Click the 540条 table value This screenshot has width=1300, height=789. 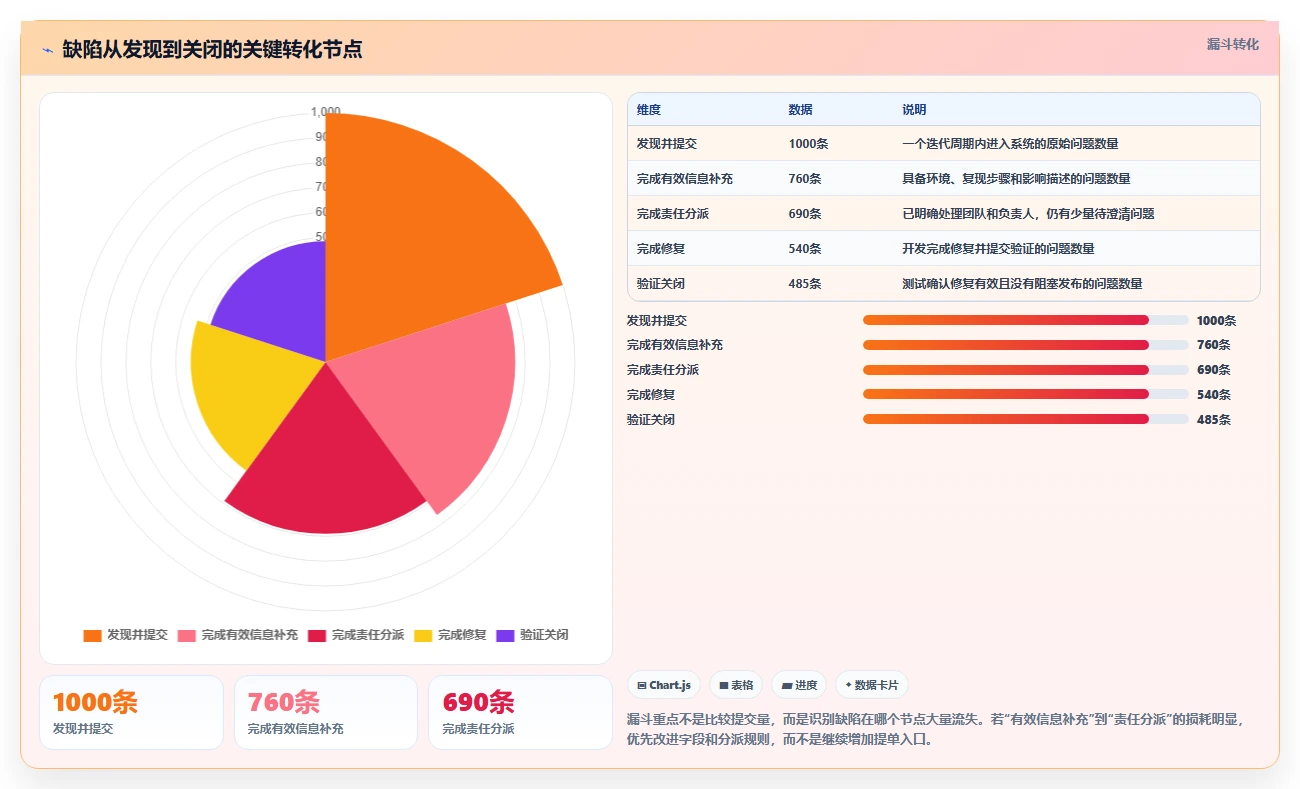tap(805, 249)
